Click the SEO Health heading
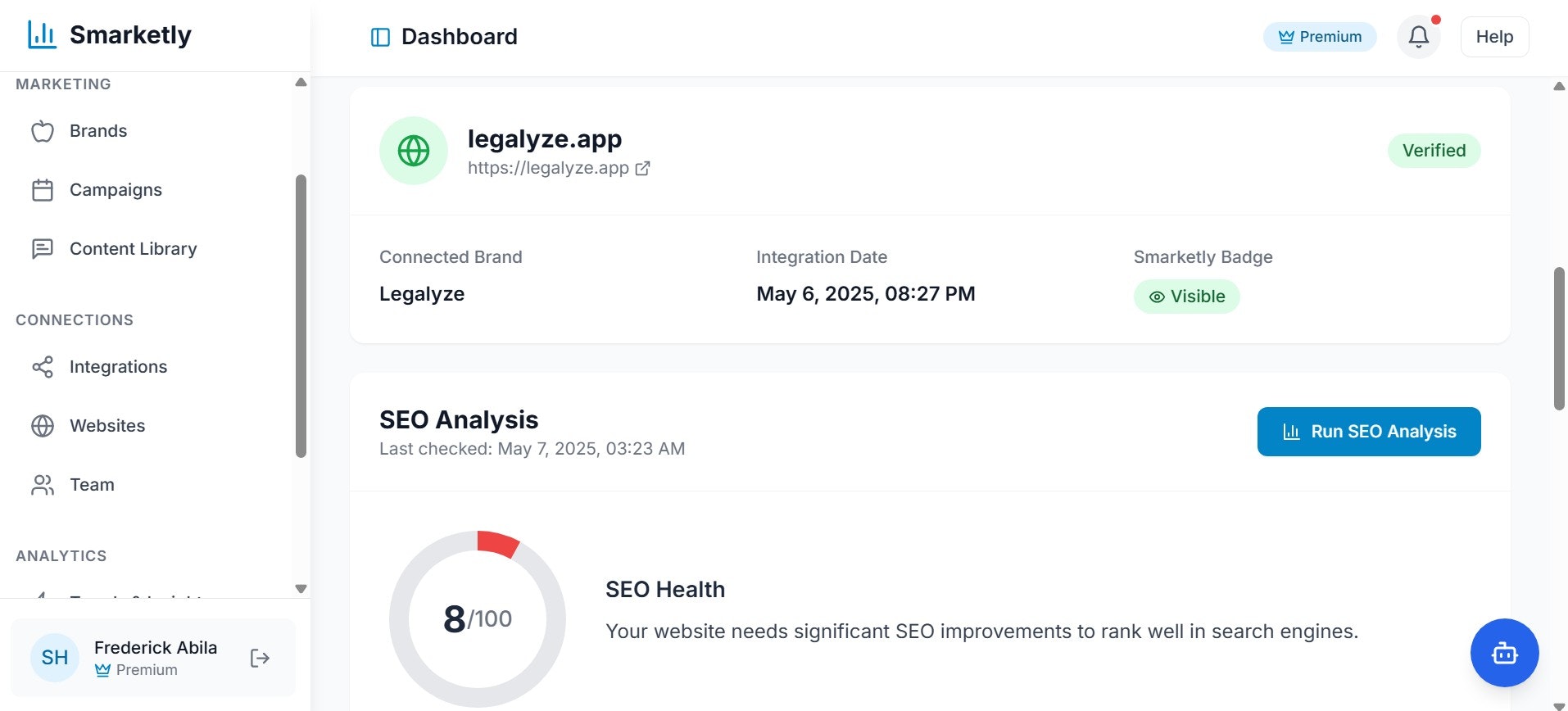The width and height of the screenshot is (1568, 711). pos(665,590)
